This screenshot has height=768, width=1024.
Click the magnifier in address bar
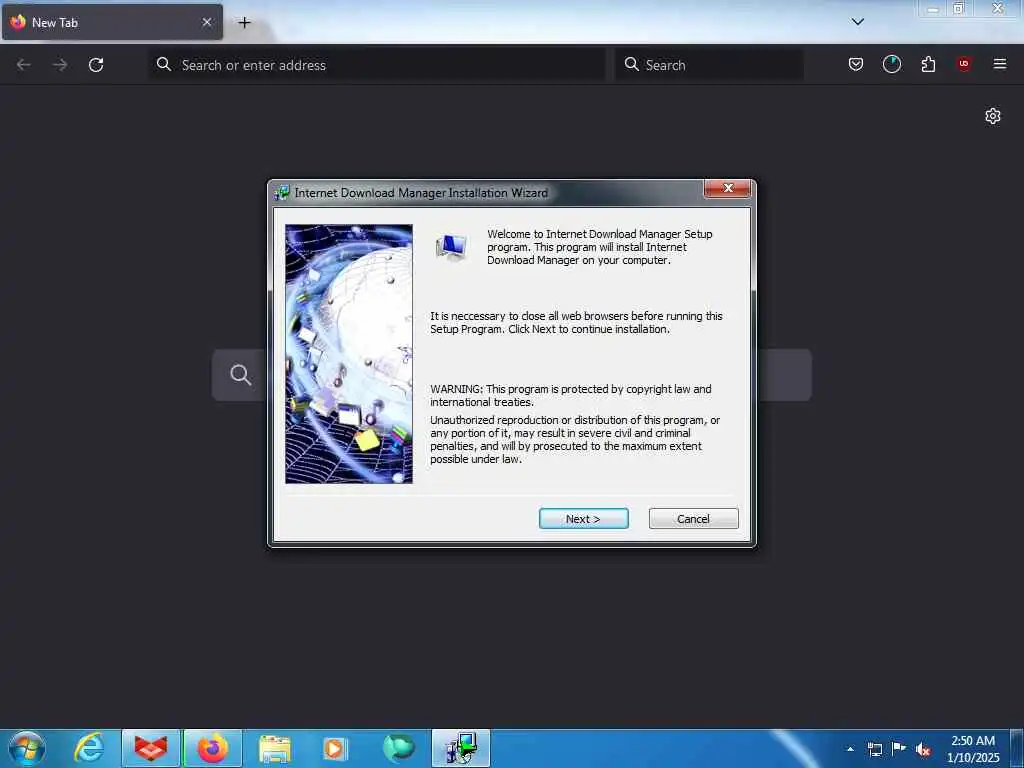[164, 64]
